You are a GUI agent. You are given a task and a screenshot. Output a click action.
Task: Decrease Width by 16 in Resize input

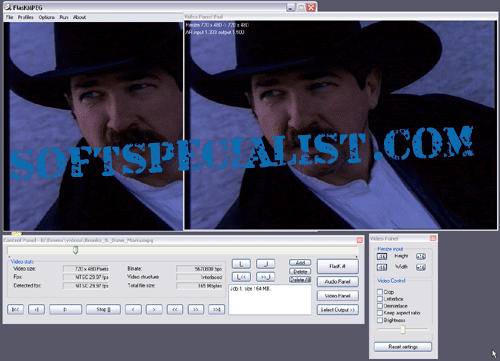[x=382, y=267]
